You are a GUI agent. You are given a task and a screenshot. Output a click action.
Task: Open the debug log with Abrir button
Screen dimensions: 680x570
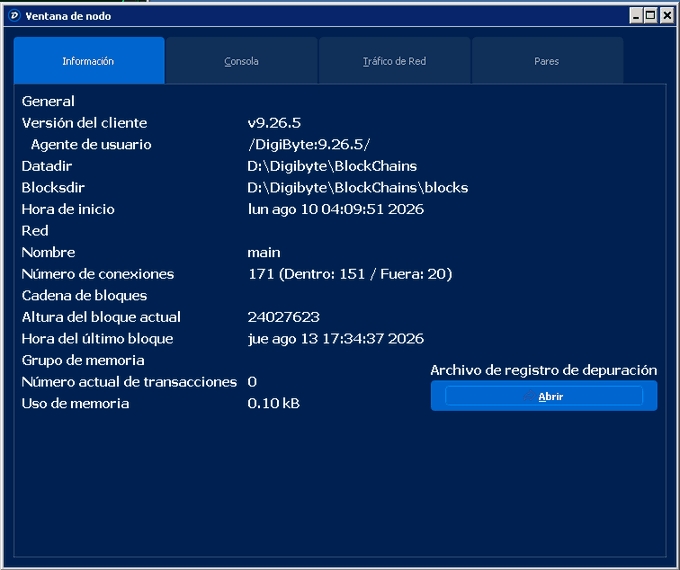coord(544,396)
